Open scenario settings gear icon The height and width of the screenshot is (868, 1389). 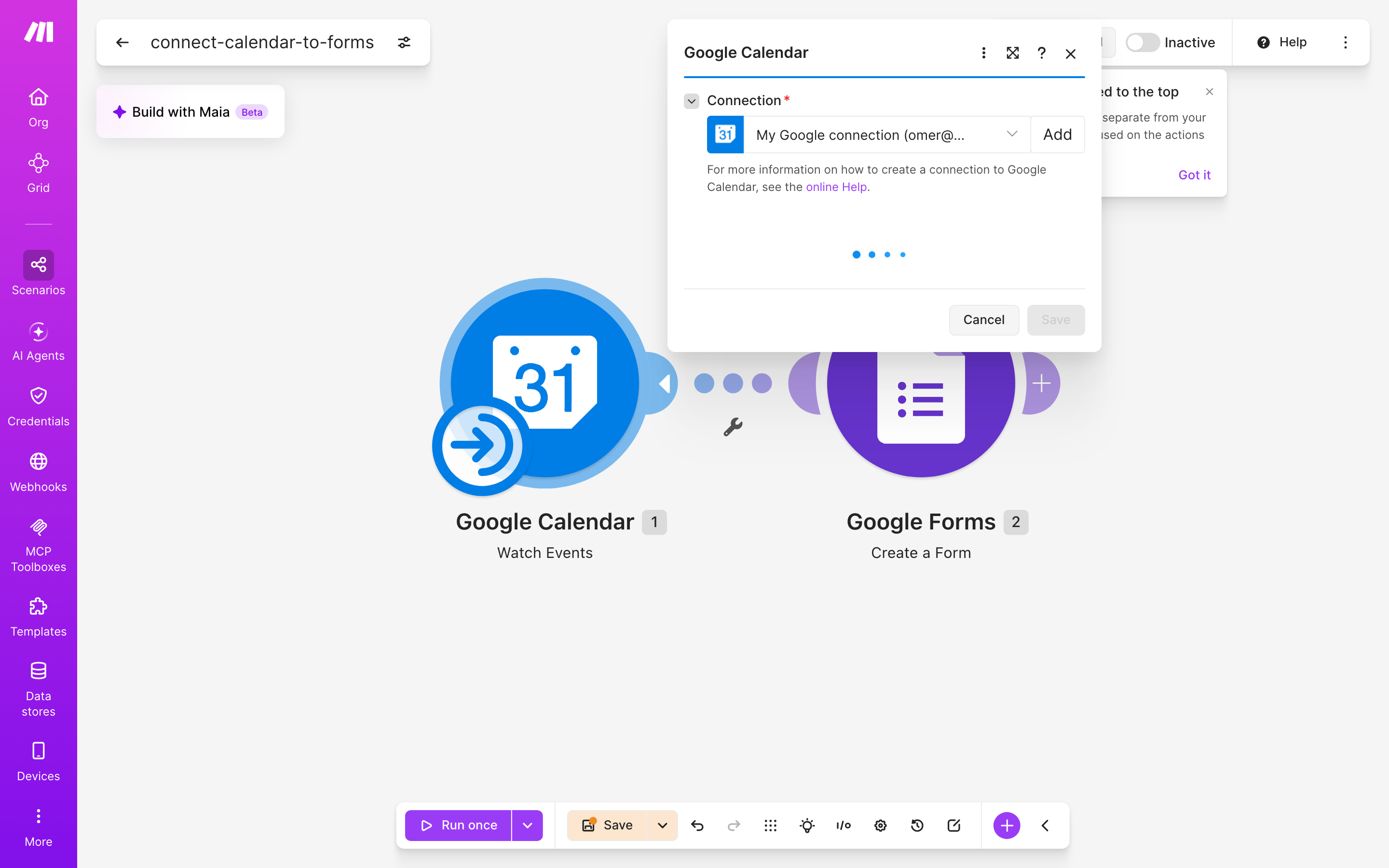881,826
